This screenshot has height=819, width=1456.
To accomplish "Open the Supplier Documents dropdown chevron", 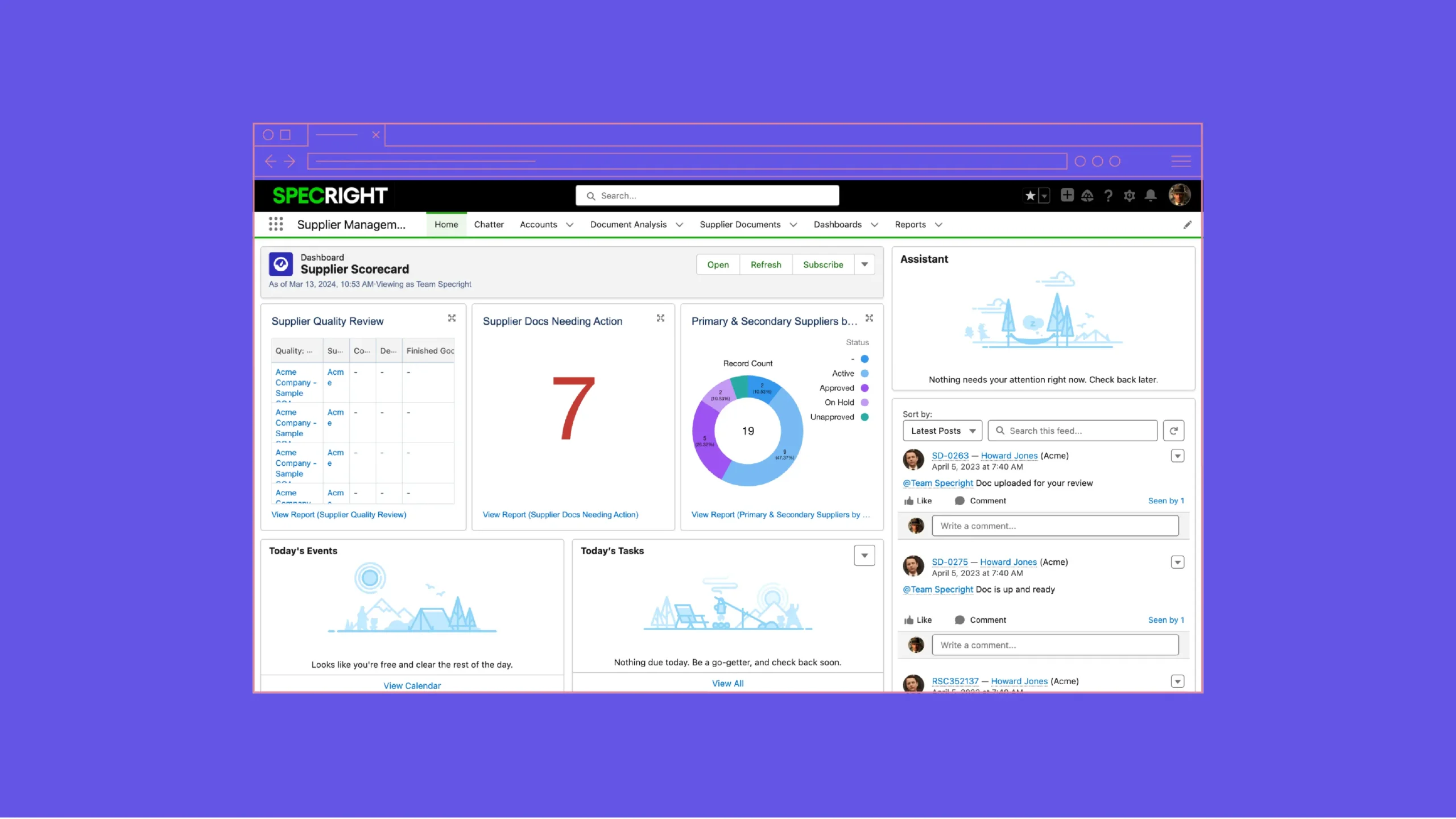I will pos(793,225).
